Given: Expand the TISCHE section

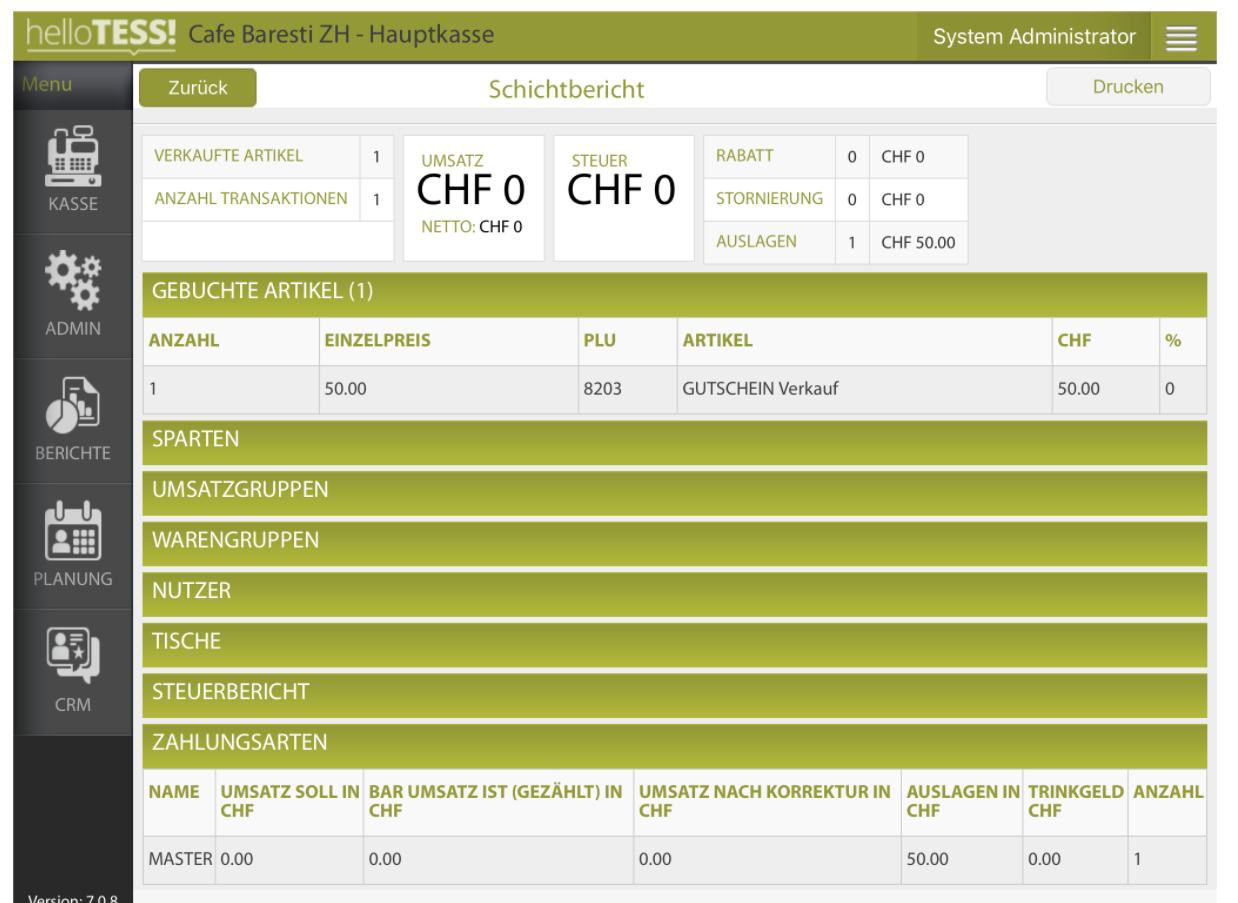Looking at the screenshot, I should pos(674,644).
